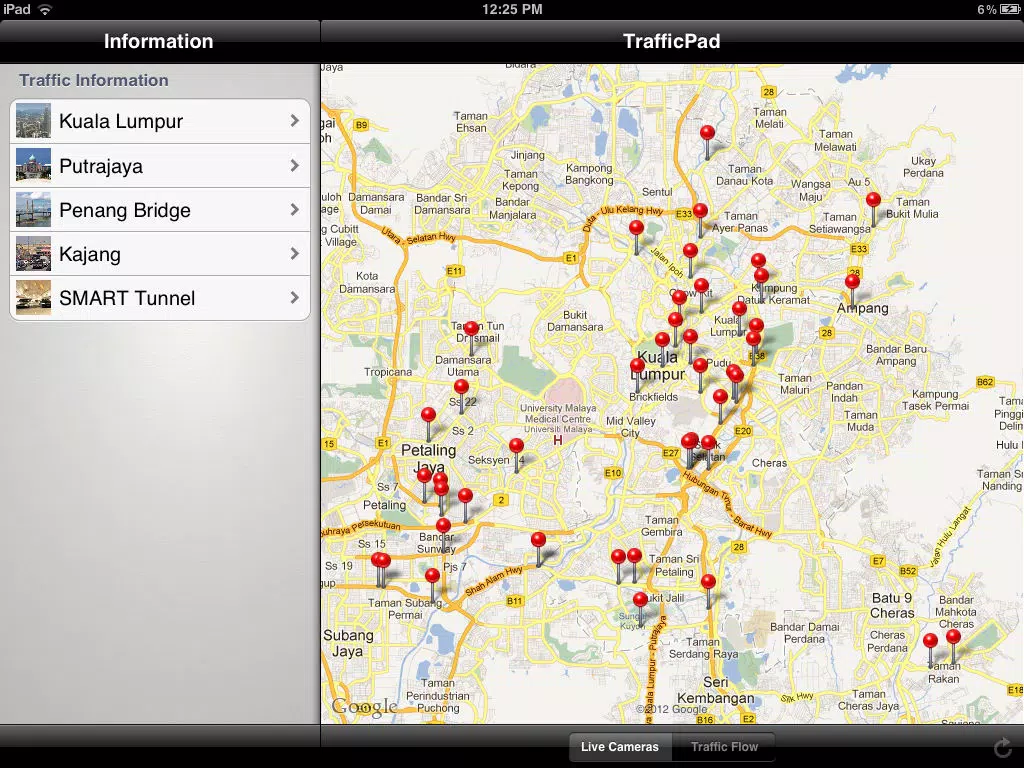This screenshot has width=1024, height=768.
Task: Switch to the Live Cameras tab
Action: pyautogui.click(x=620, y=746)
